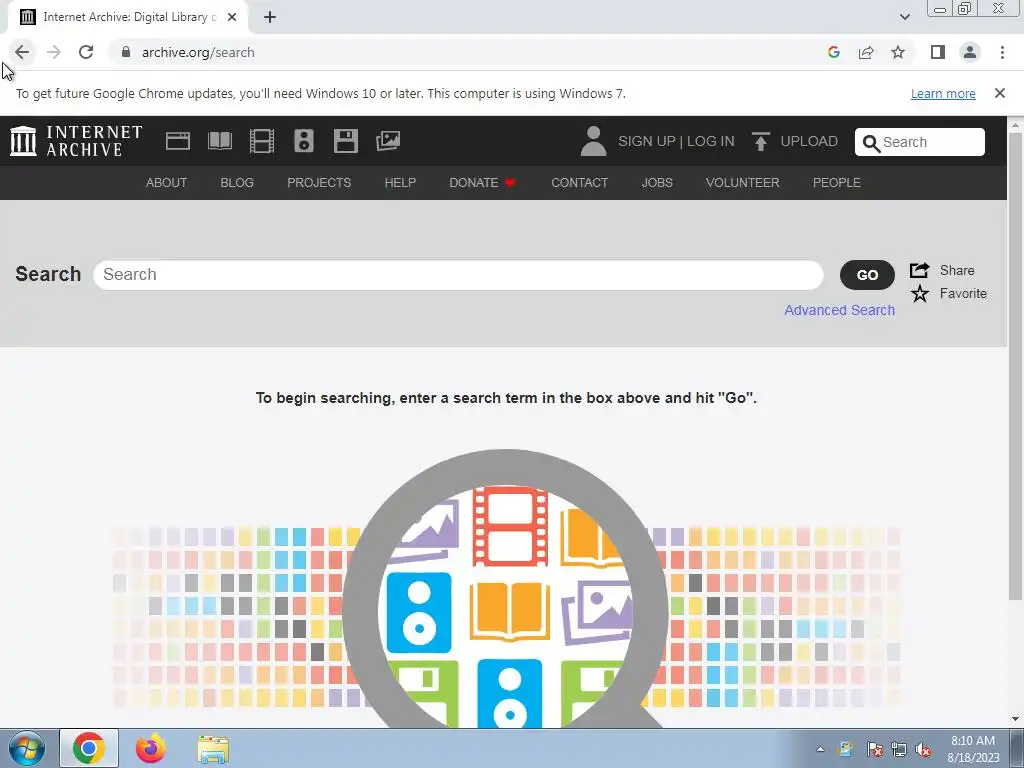Image resolution: width=1024 pixels, height=768 pixels.
Task: Open a new tab with plus button
Action: [270, 17]
